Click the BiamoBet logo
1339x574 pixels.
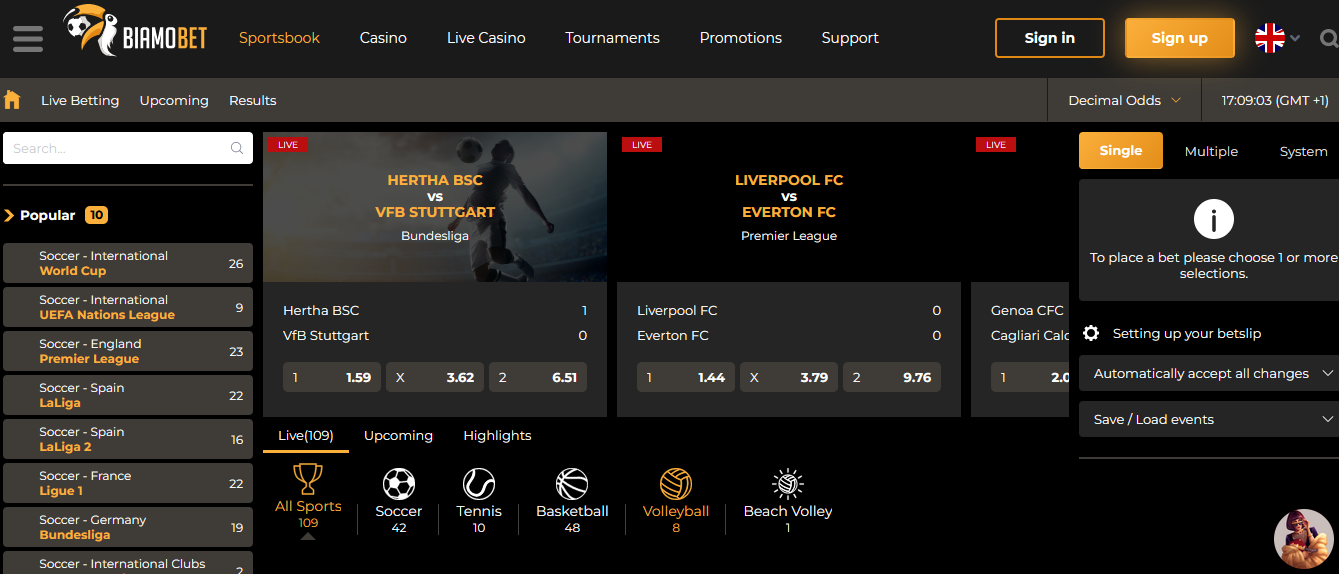[x=135, y=33]
